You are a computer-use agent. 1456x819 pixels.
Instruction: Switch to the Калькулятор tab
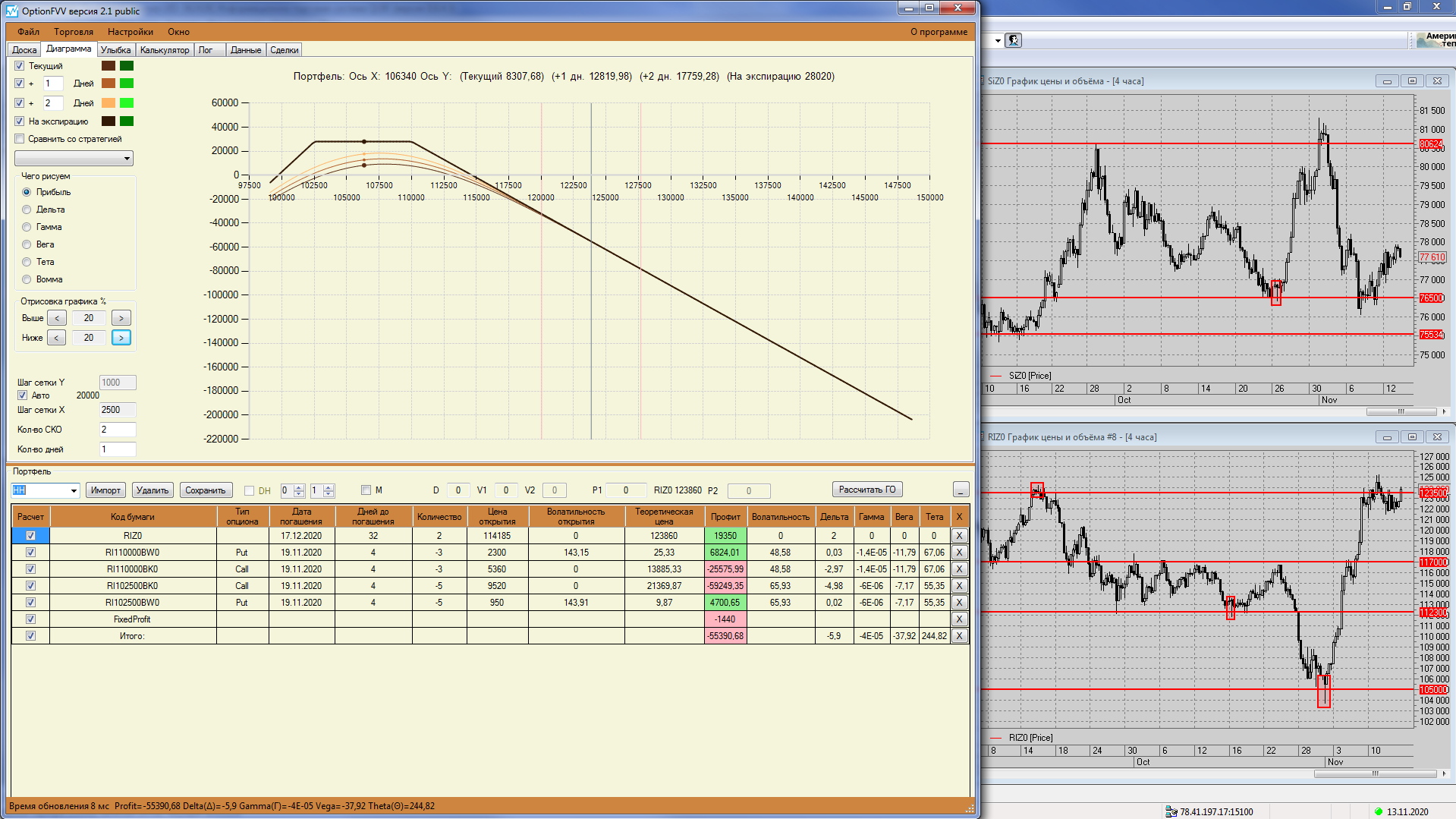point(165,50)
